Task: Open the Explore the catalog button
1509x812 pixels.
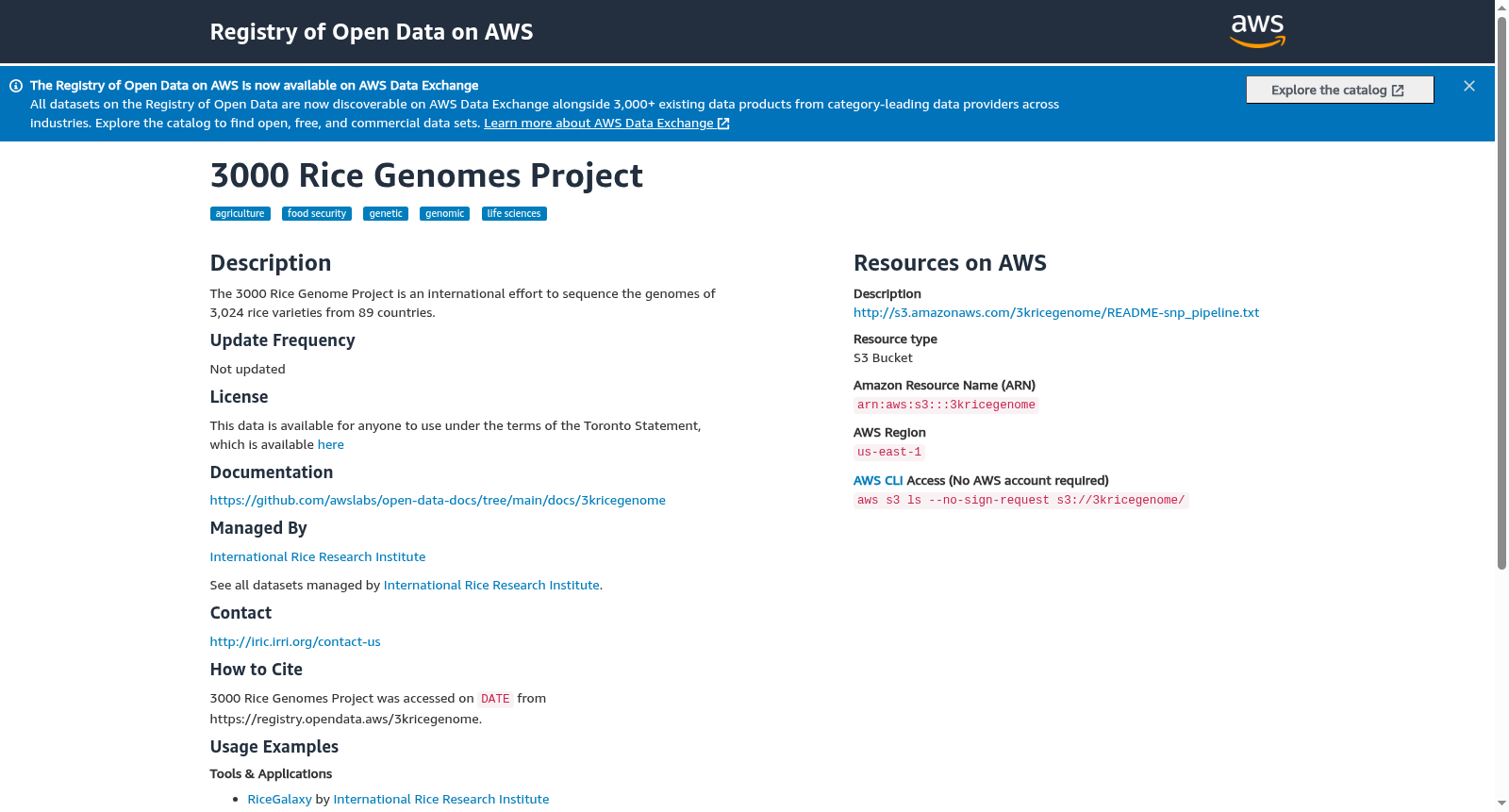Action: (1339, 90)
